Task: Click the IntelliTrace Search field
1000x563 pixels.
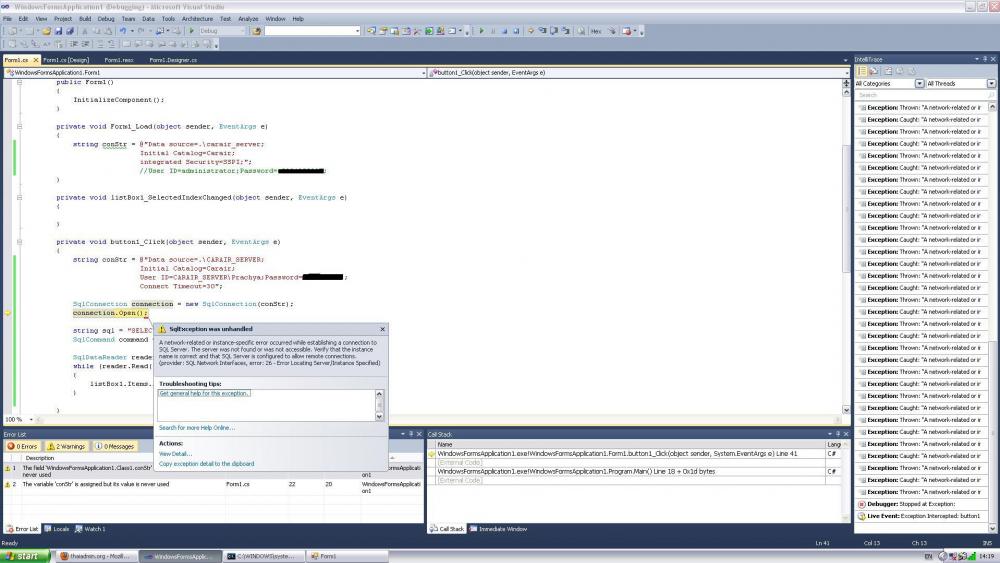Action: (924, 95)
